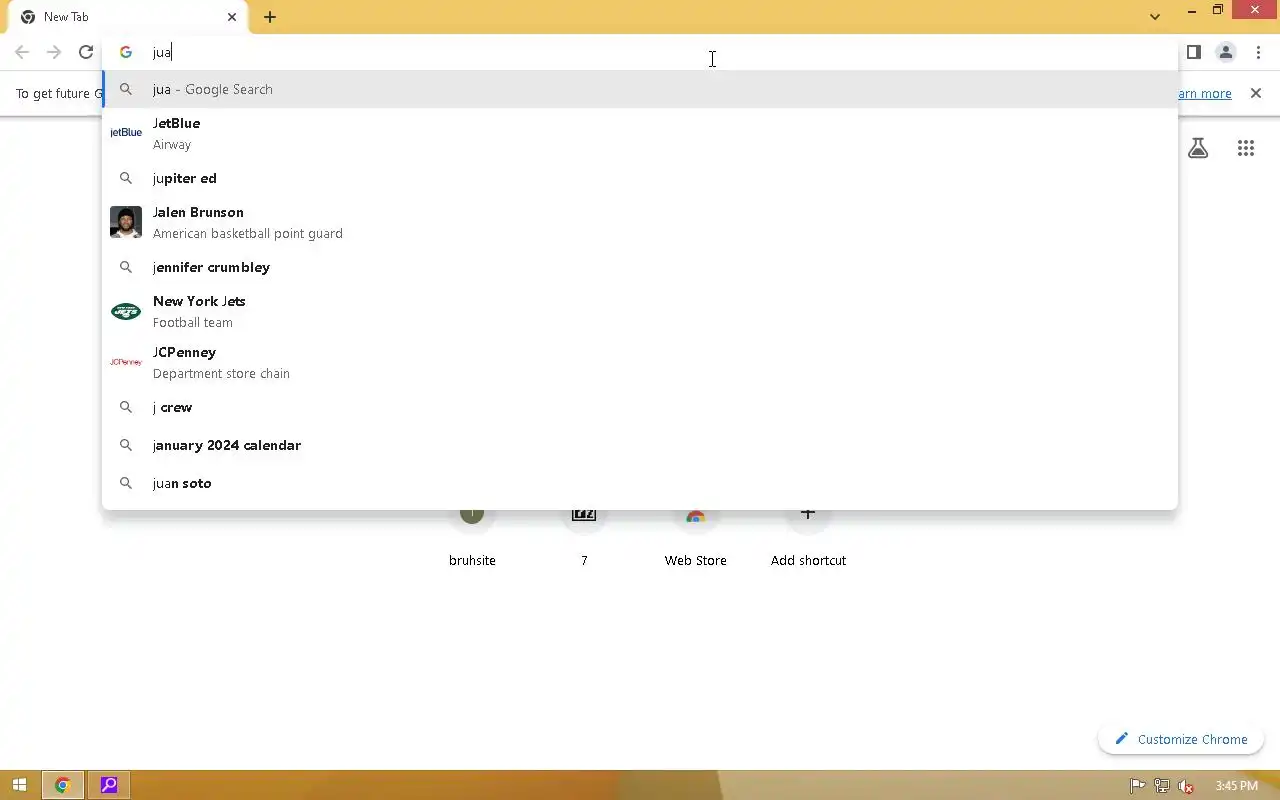The height and width of the screenshot is (800, 1280).
Task: Click the New York Jets logo
Action: pos(126,311)
